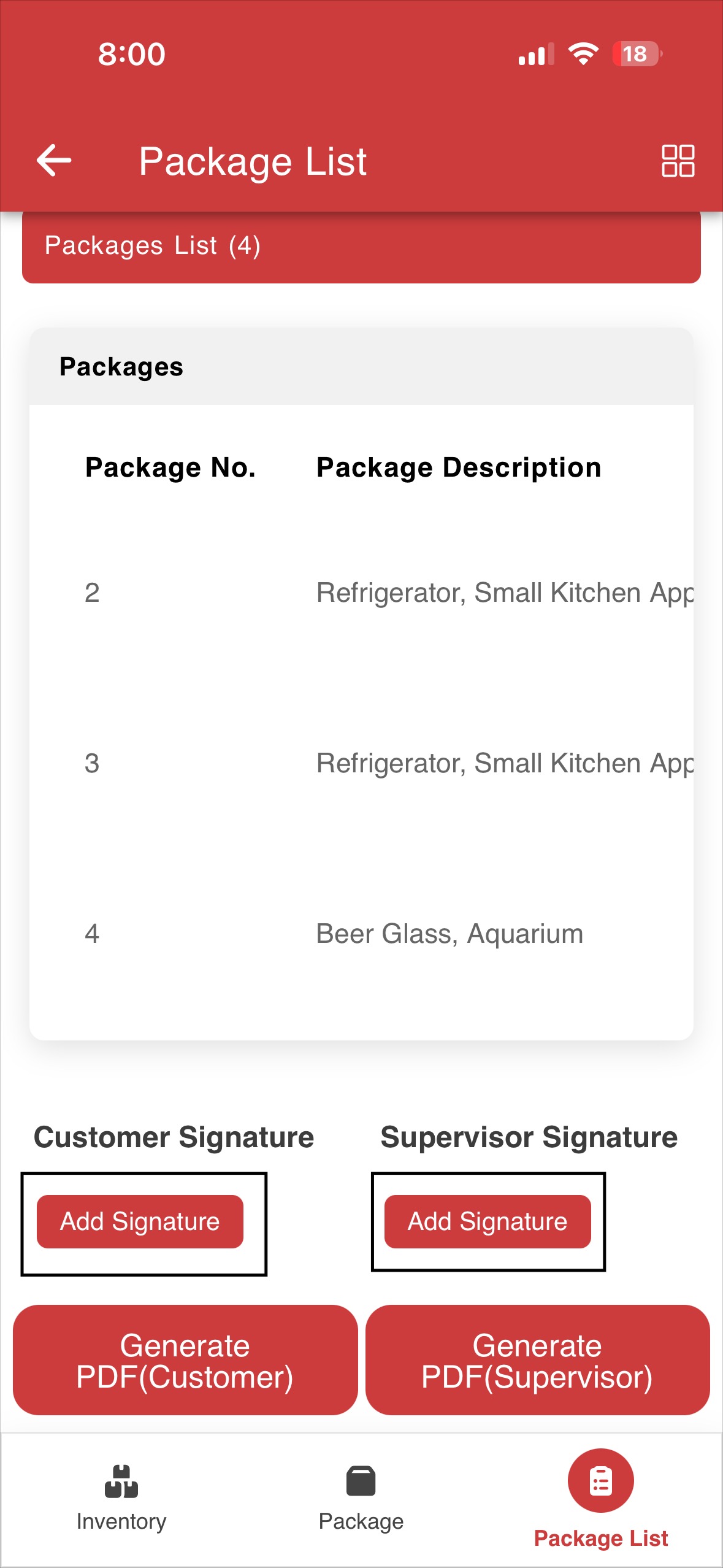Image resolution: width=723 pixels, height=1568 pixels.
Task: Check the Wi-Fi status icon
Action: click(x=583, y=54)
